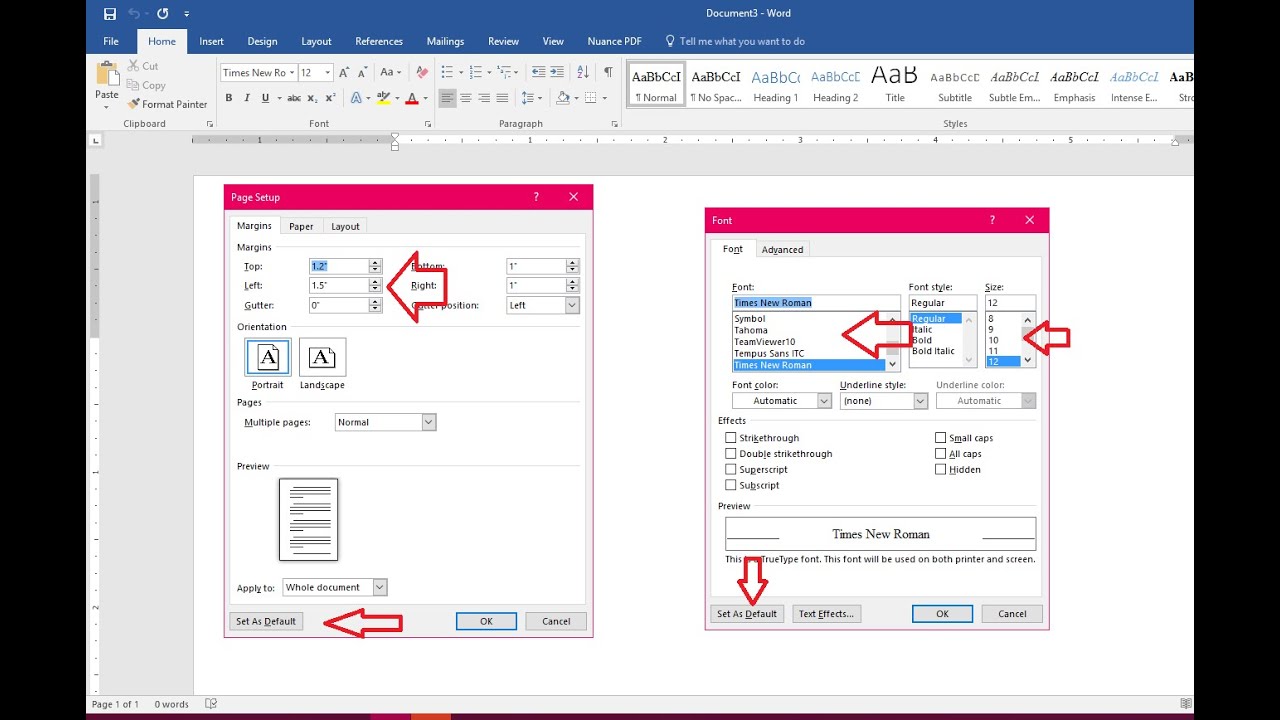
Task: Check the Strikethrough effect box
Action: [x=731, y=438]
